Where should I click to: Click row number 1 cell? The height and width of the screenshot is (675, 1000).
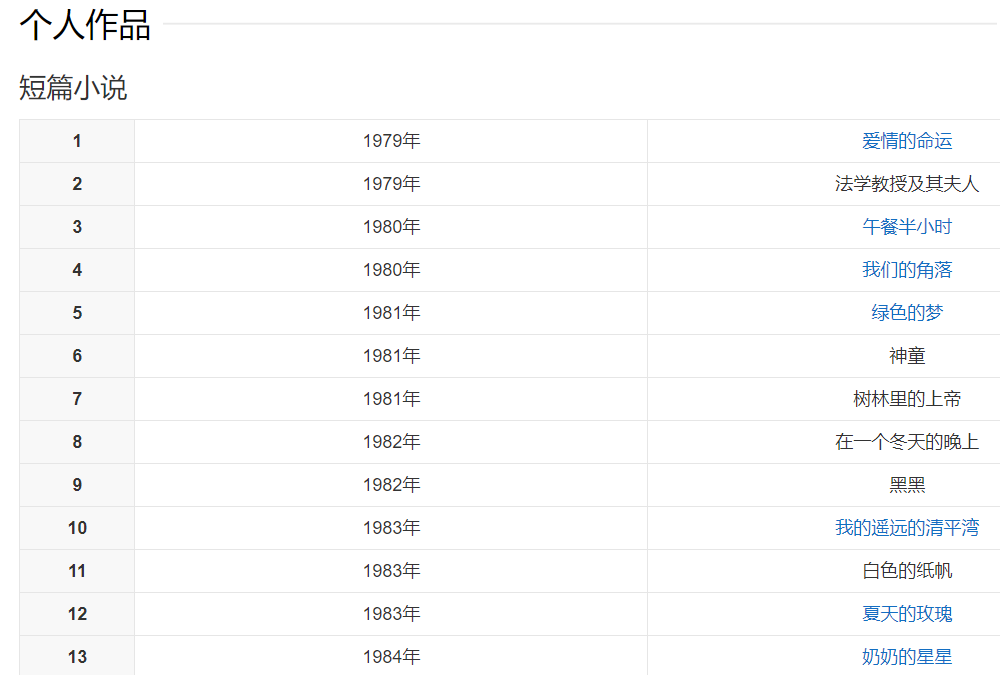[77, 141]
